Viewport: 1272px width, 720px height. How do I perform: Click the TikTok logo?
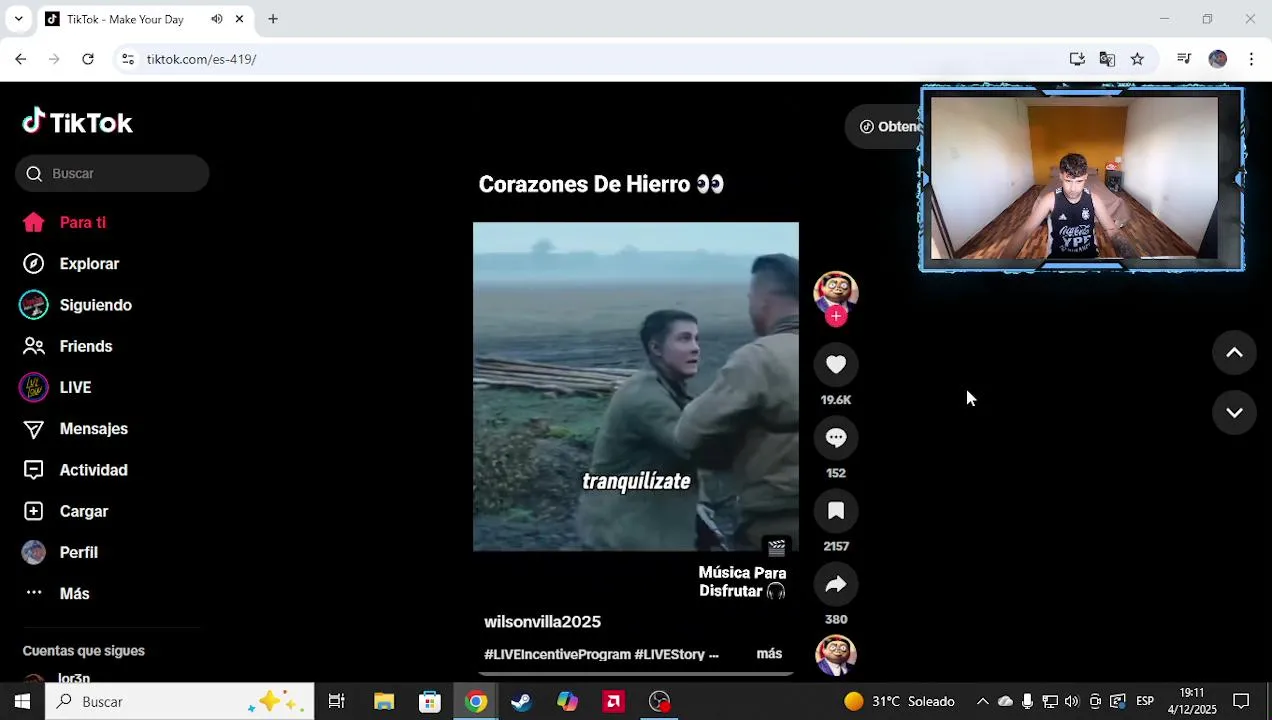pos(78,122)
